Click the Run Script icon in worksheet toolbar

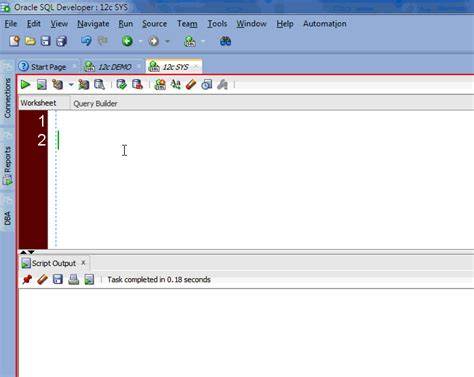(42, 85)
